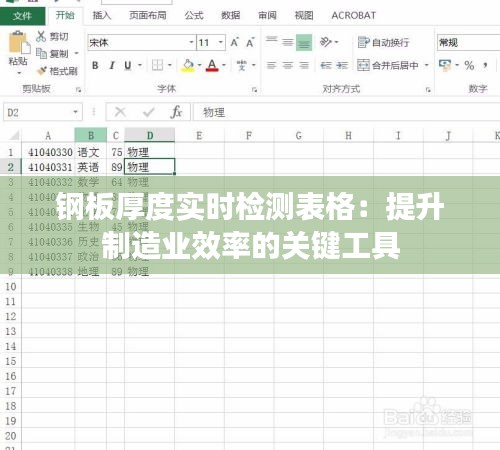Switch to the 插入 (Insert) tab
500x450 pixels.
point(102,15)
